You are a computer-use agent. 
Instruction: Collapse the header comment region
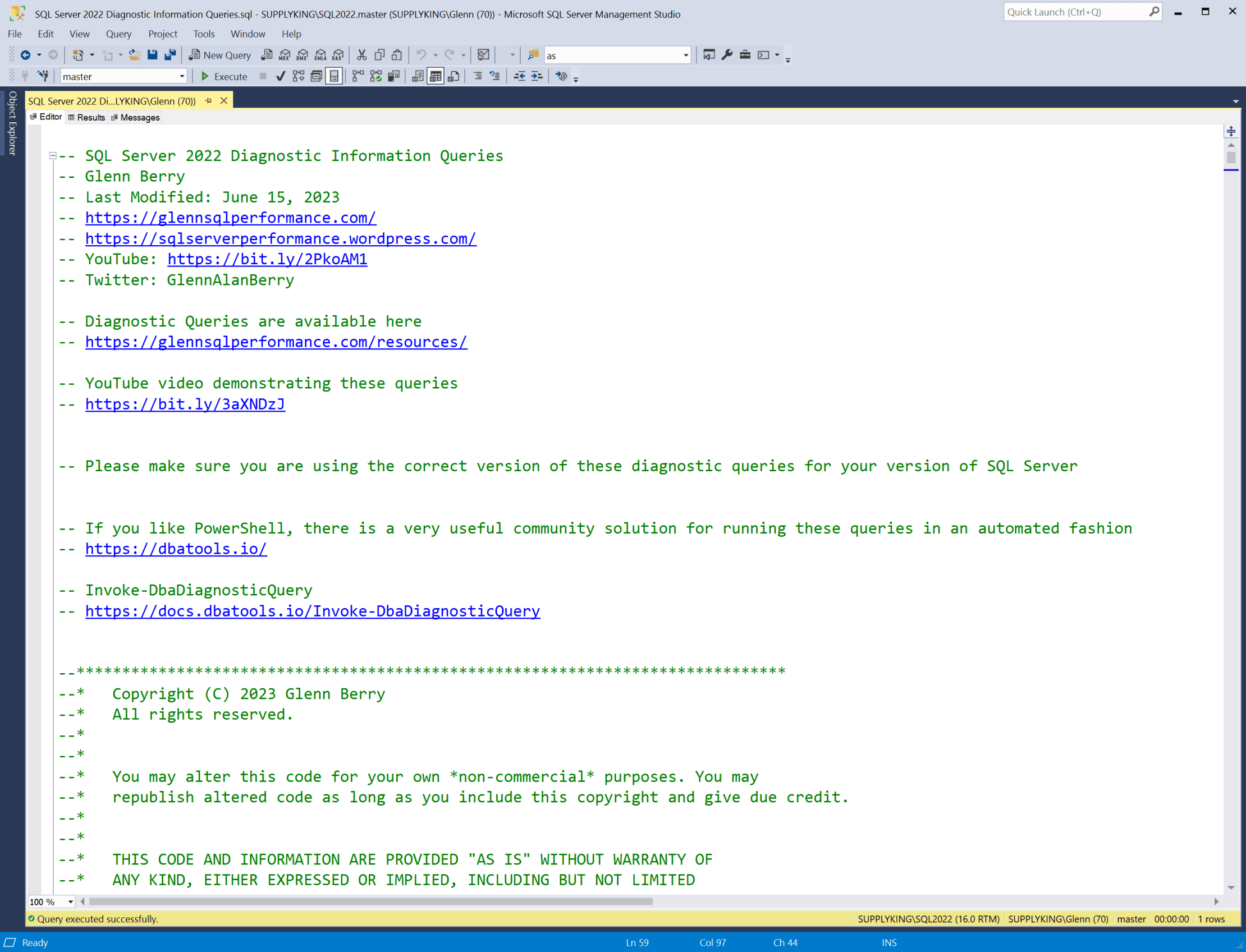pyautogui.click(x=52, y=155)
